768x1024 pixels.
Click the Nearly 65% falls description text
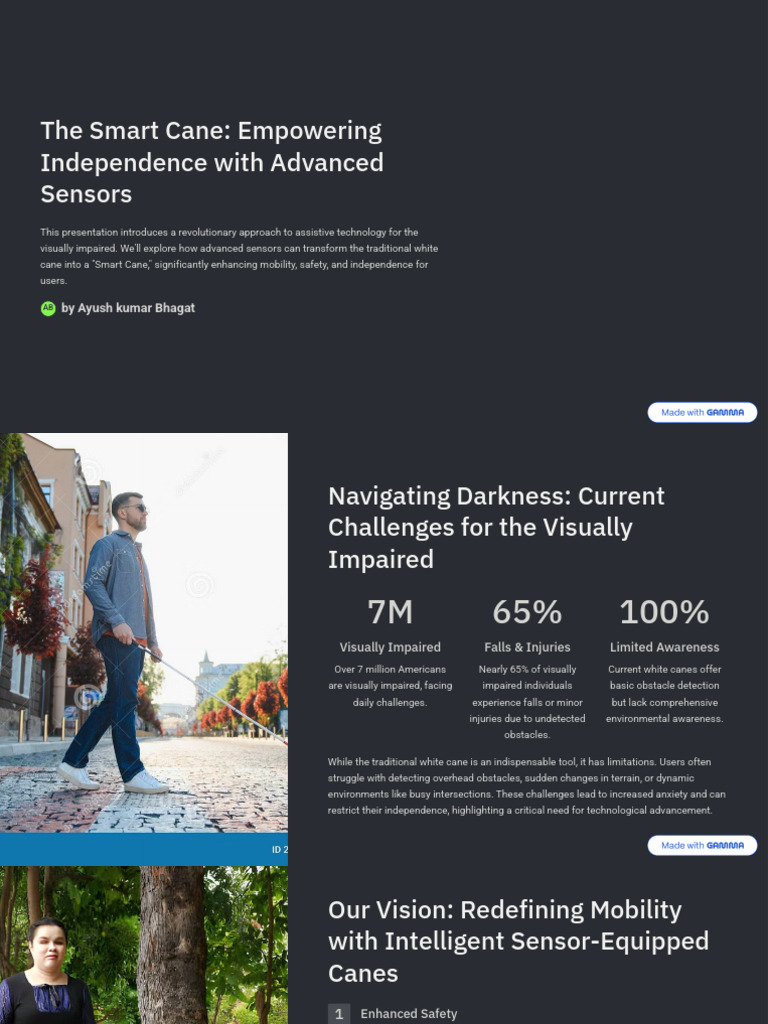[x=527, y=702]
